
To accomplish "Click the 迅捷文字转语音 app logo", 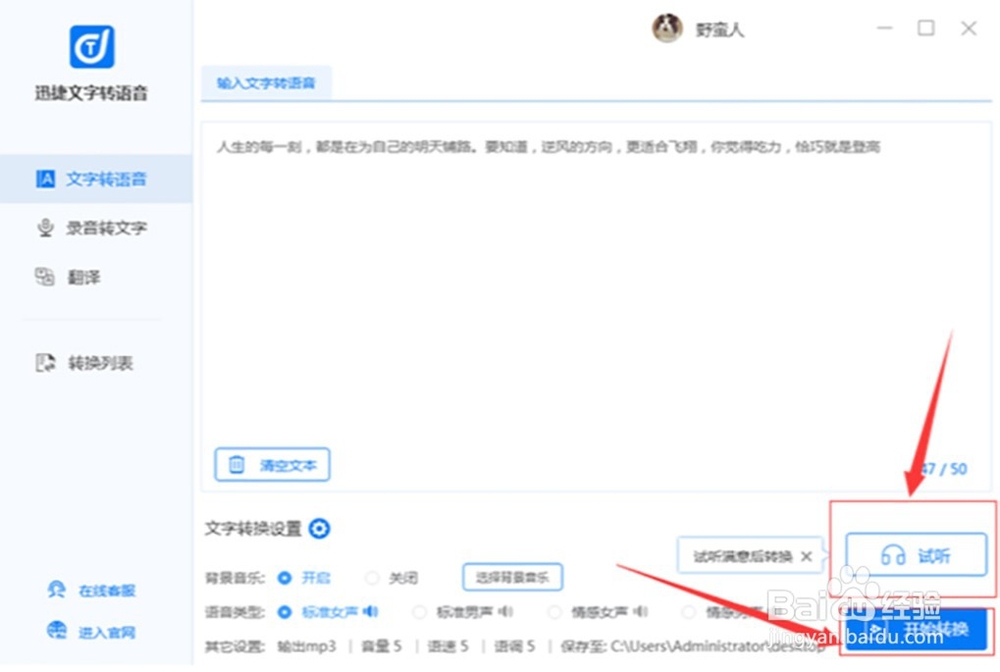I will pos(92,47).
